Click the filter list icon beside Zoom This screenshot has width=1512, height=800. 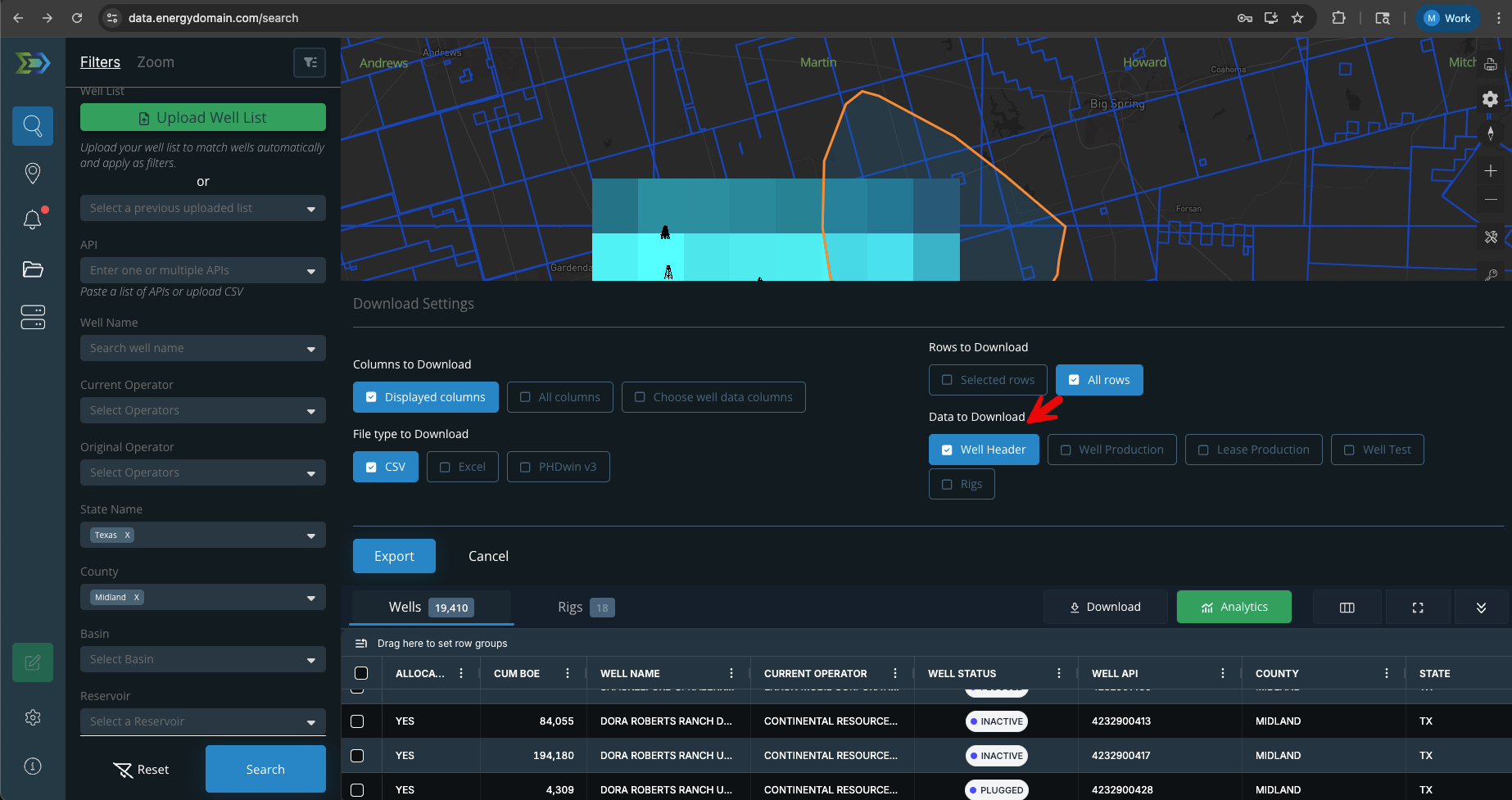coord(310,62)
